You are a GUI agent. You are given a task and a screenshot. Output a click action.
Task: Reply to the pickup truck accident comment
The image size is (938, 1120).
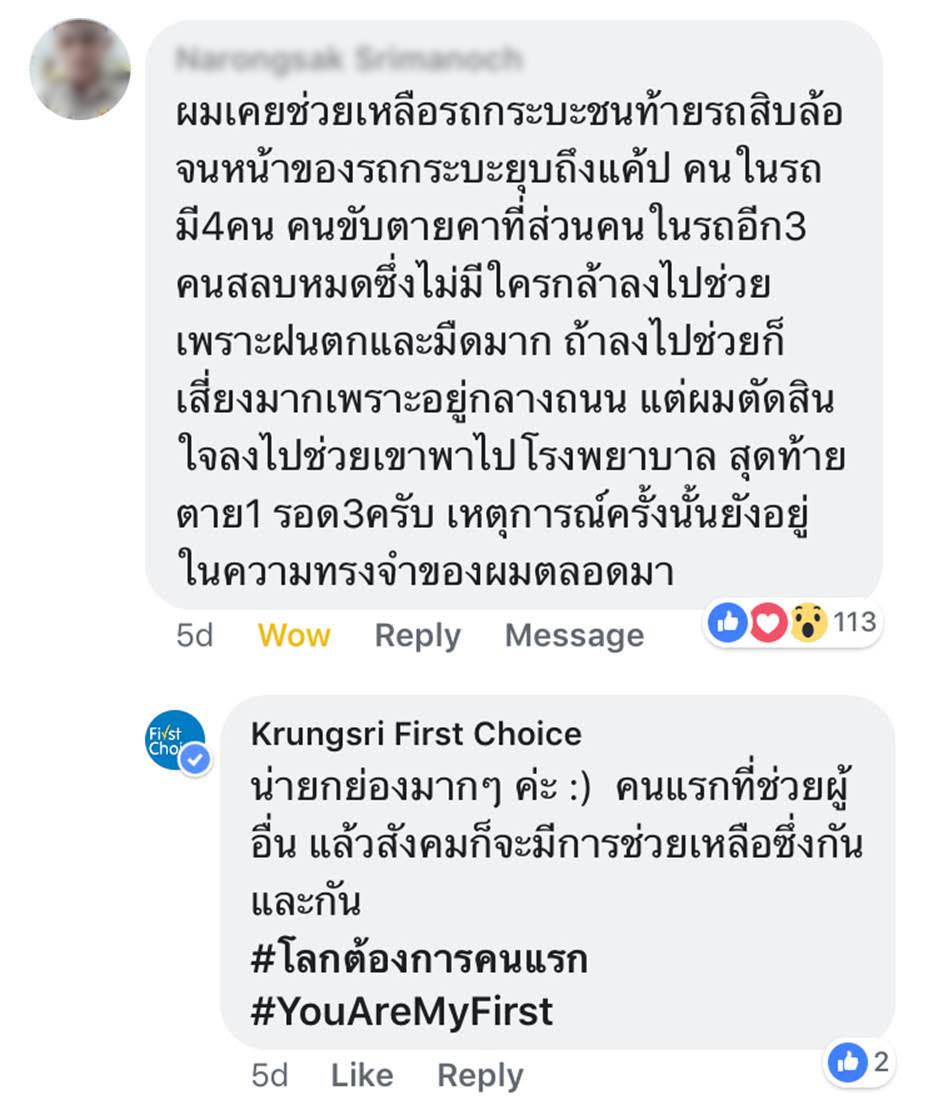(x=418, y=635)
